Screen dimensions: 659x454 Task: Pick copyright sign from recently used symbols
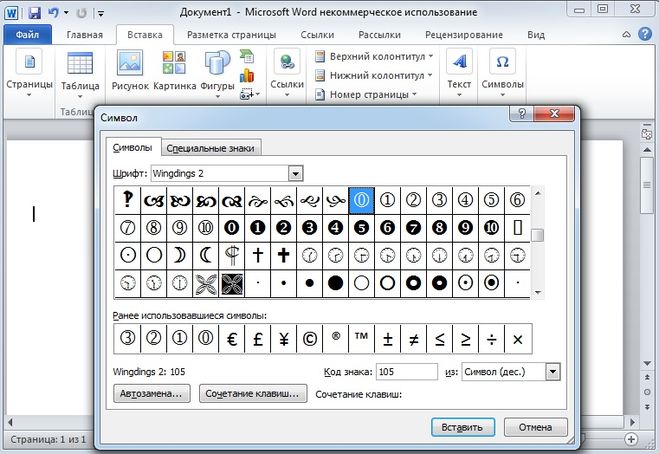(x=309, y=339)
